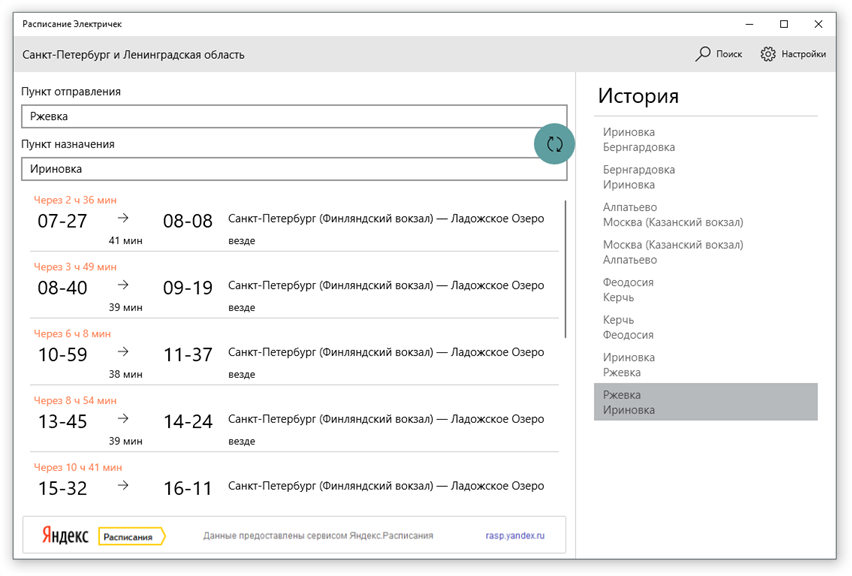The width and height of the screenshot is (852, 576).
Task: Click the Через 8 ч 54 мин label
Action: [75, 400]
